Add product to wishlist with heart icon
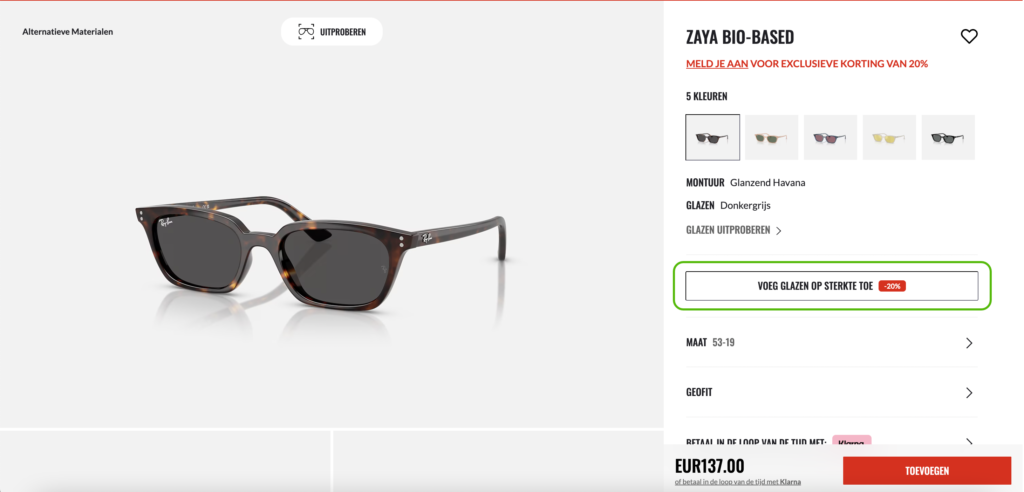Screen dimensions: 1024x492 969,37
